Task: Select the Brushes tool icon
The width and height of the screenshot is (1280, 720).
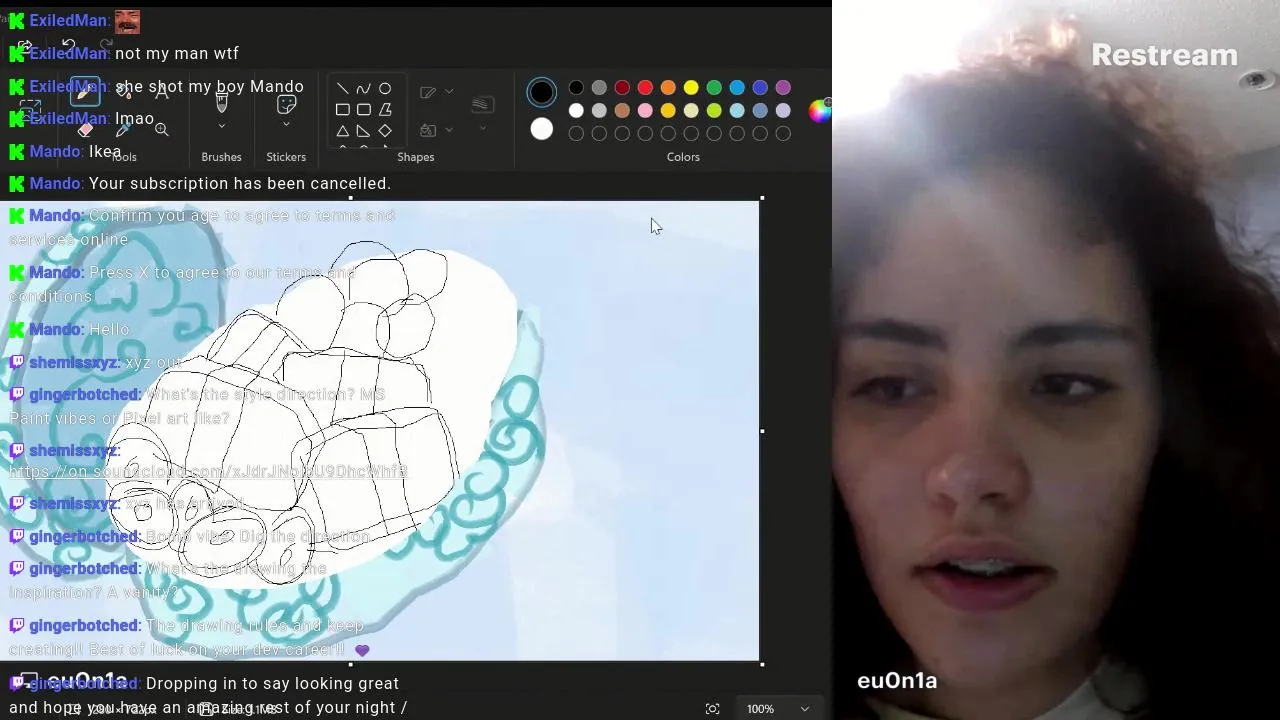Action: 221,103
